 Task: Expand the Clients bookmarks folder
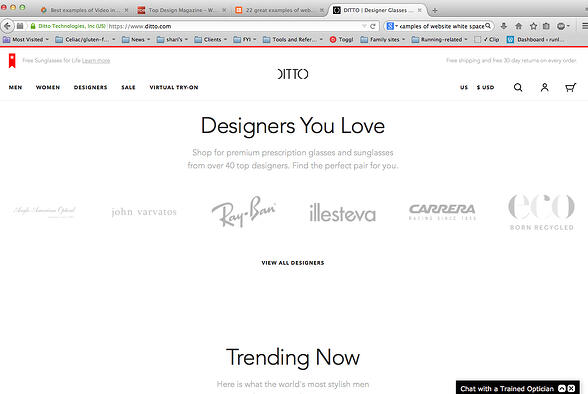coord(210,39)
